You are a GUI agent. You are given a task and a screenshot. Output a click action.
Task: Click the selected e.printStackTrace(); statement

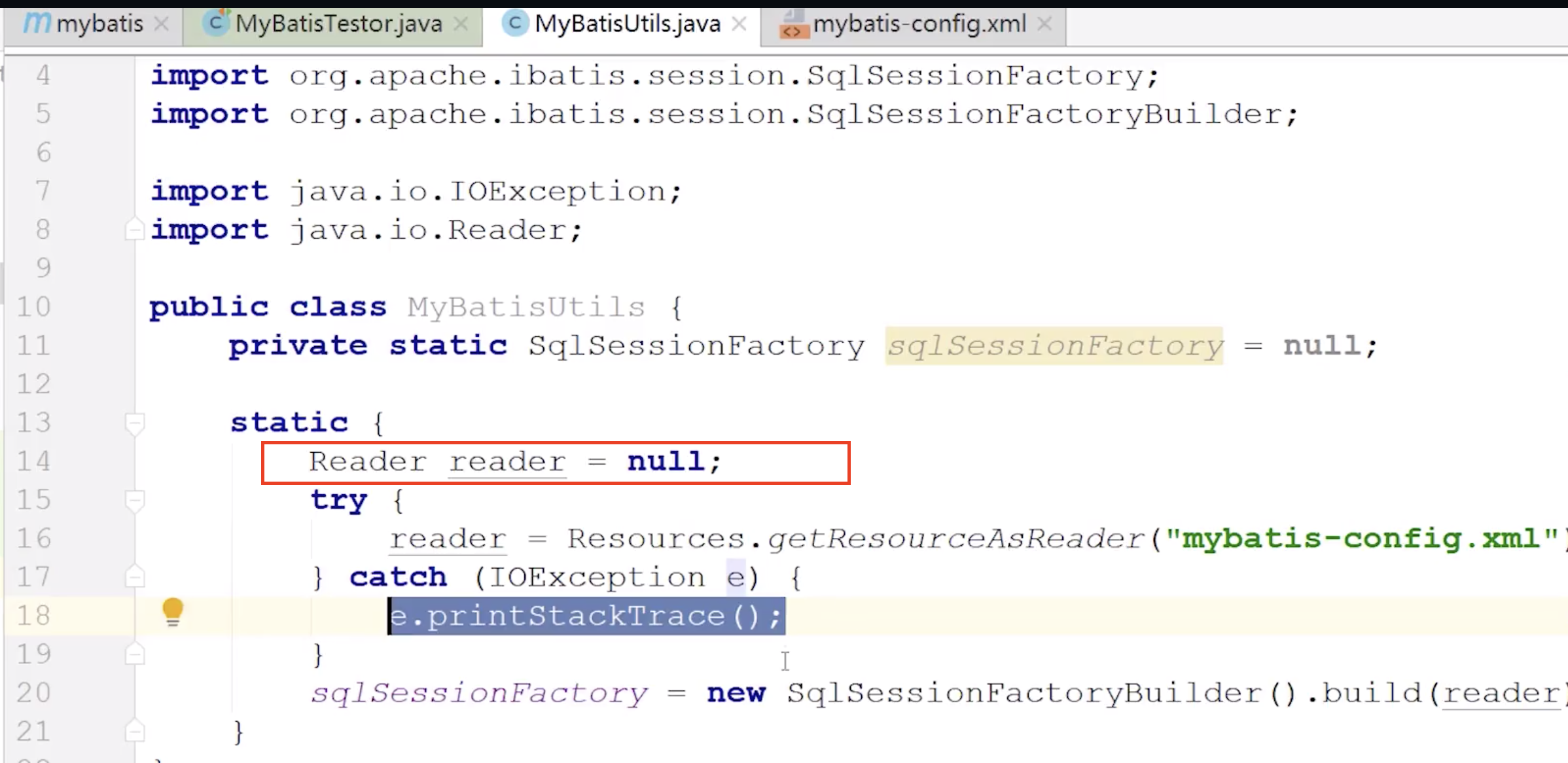586,616
